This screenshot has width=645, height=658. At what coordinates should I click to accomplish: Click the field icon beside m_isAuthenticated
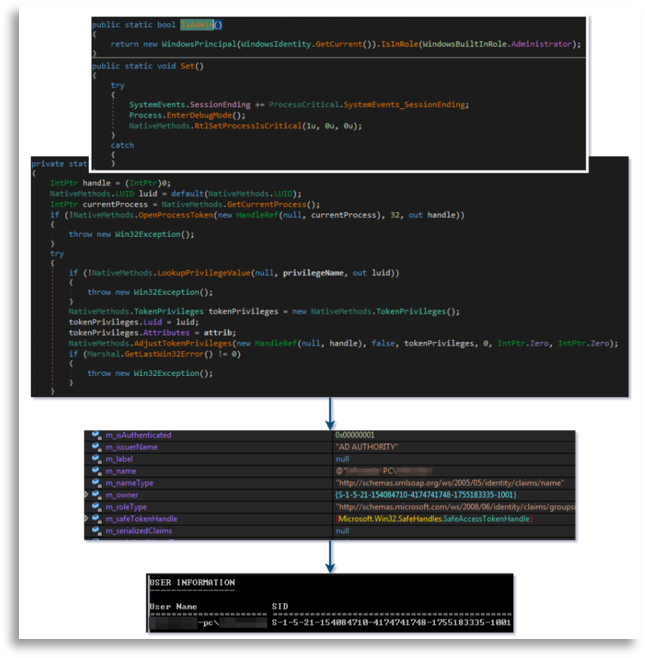[97, 436]
